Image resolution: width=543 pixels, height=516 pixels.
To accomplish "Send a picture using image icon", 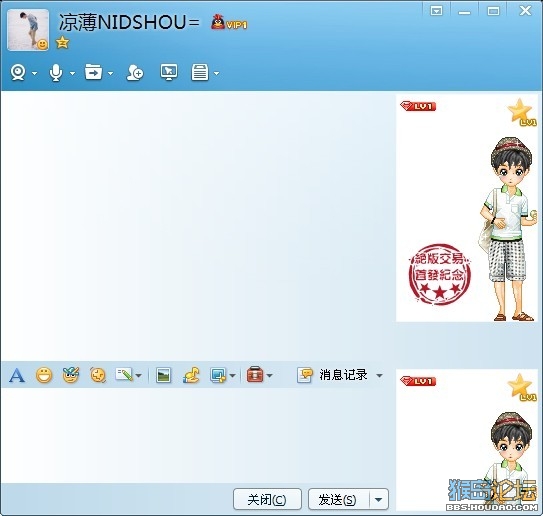I will point(163,375).
